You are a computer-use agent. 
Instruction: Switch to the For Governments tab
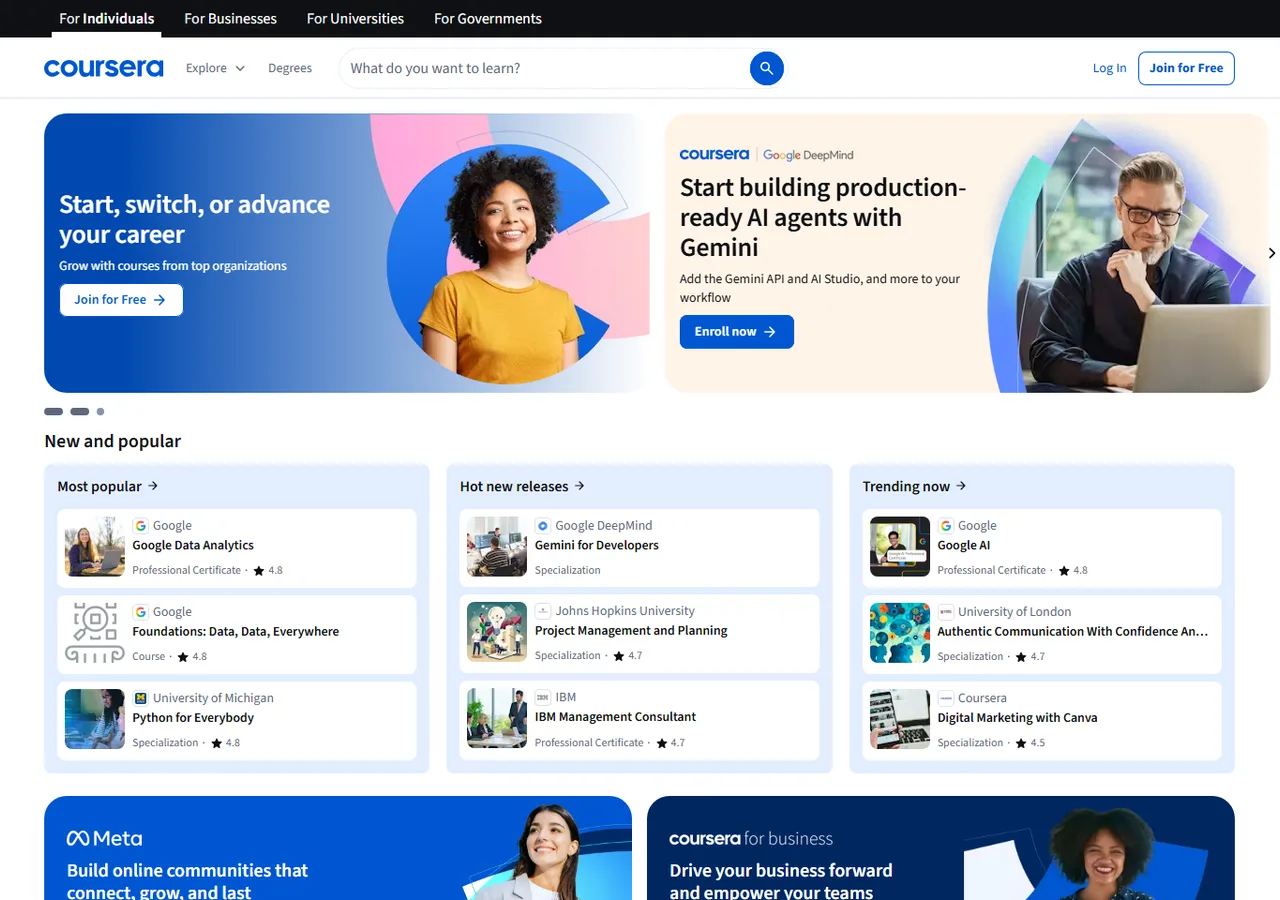pos(488,18)
